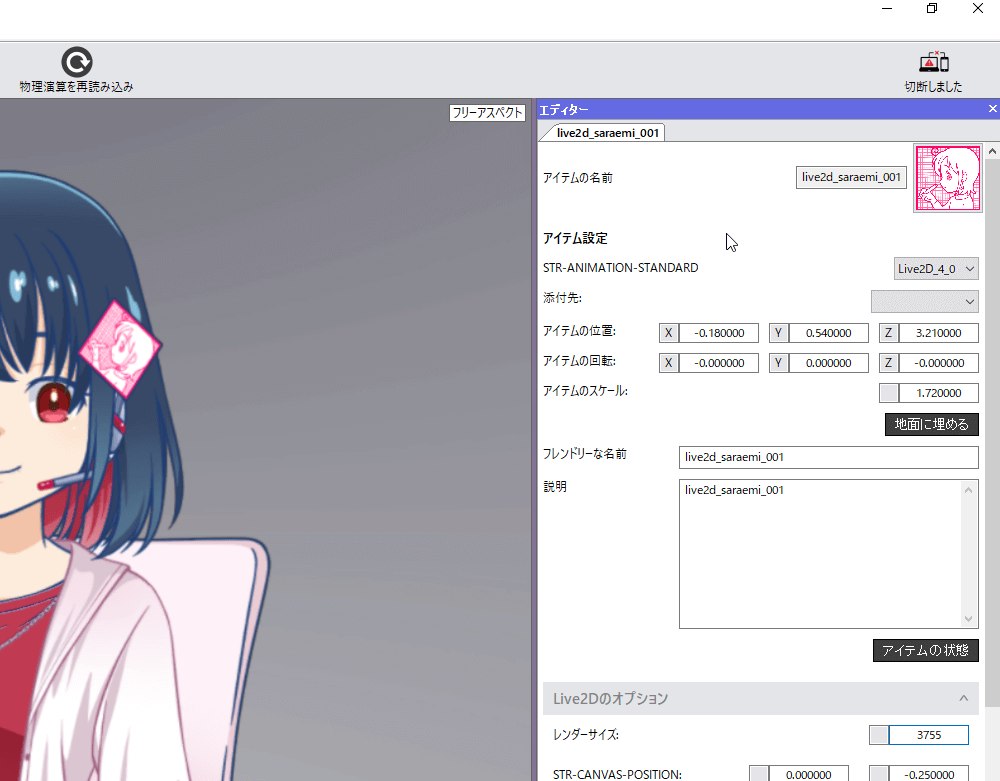Click the フリーアスペクト aspect button
This screenshot has height=781, width=1000.
[x=487, y=113]
